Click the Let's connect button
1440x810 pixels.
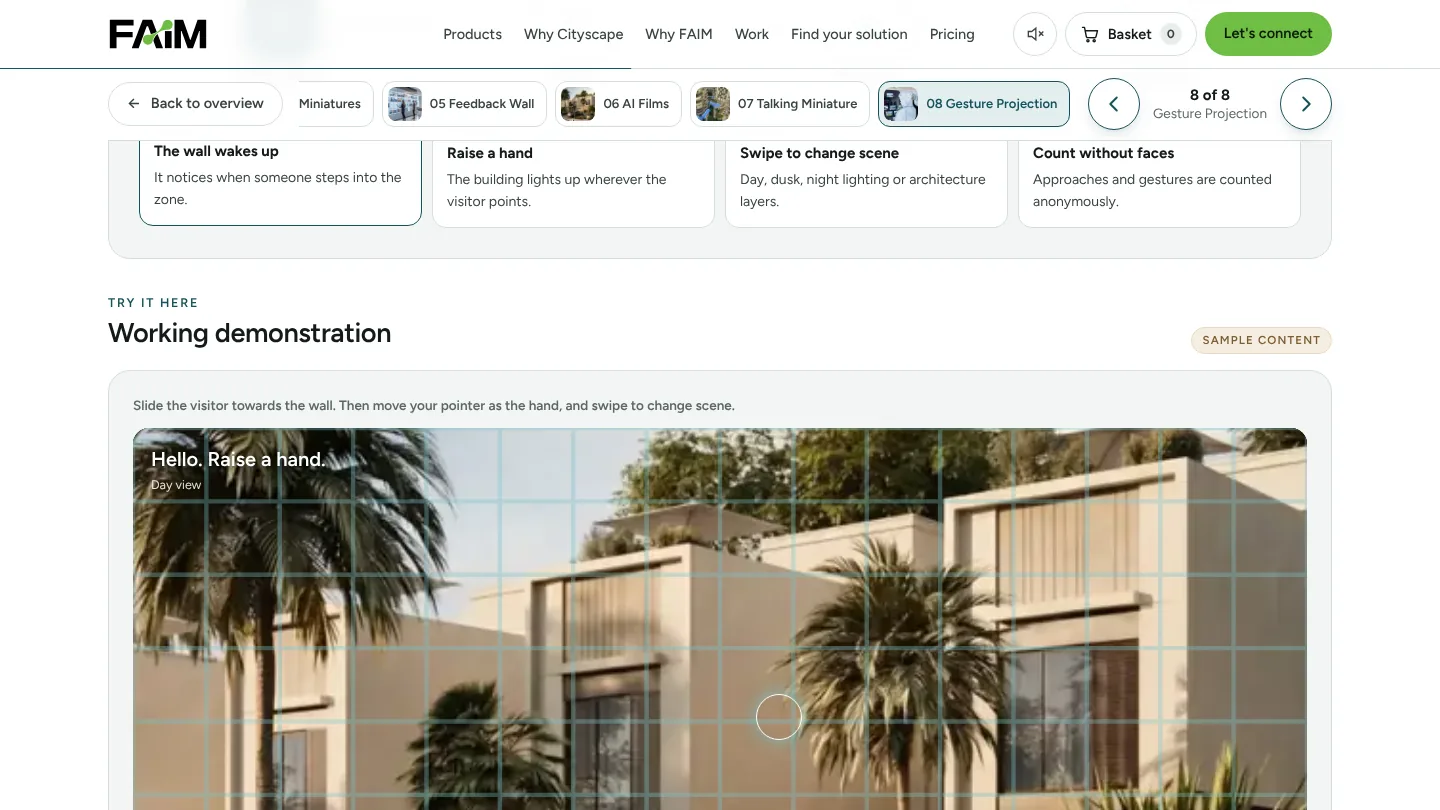click(x=1268, y=34)
